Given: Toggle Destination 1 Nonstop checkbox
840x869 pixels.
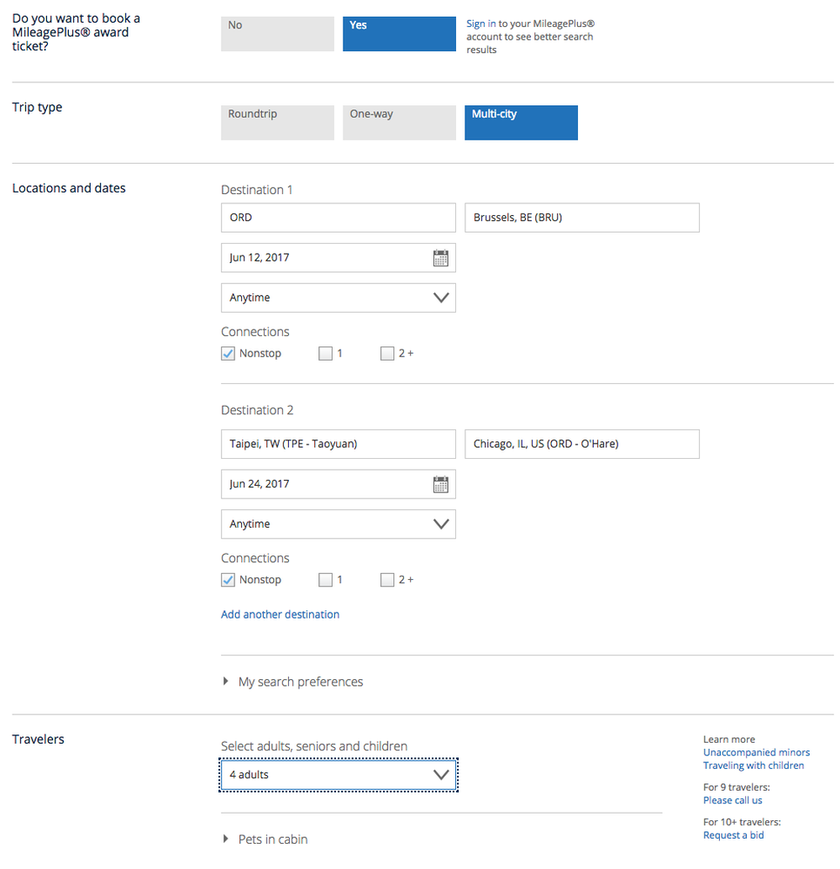Looking at the screenshot, I should 228,354.
